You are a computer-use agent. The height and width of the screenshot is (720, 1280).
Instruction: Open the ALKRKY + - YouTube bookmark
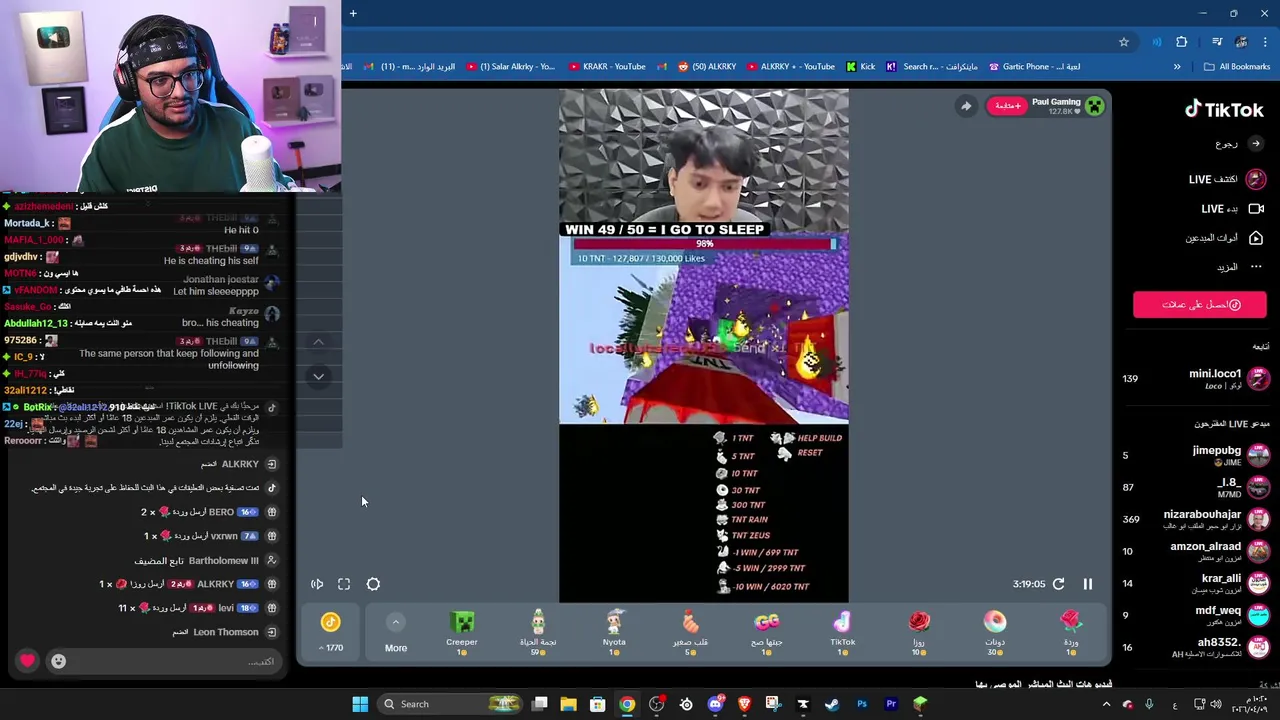[790, 67]
